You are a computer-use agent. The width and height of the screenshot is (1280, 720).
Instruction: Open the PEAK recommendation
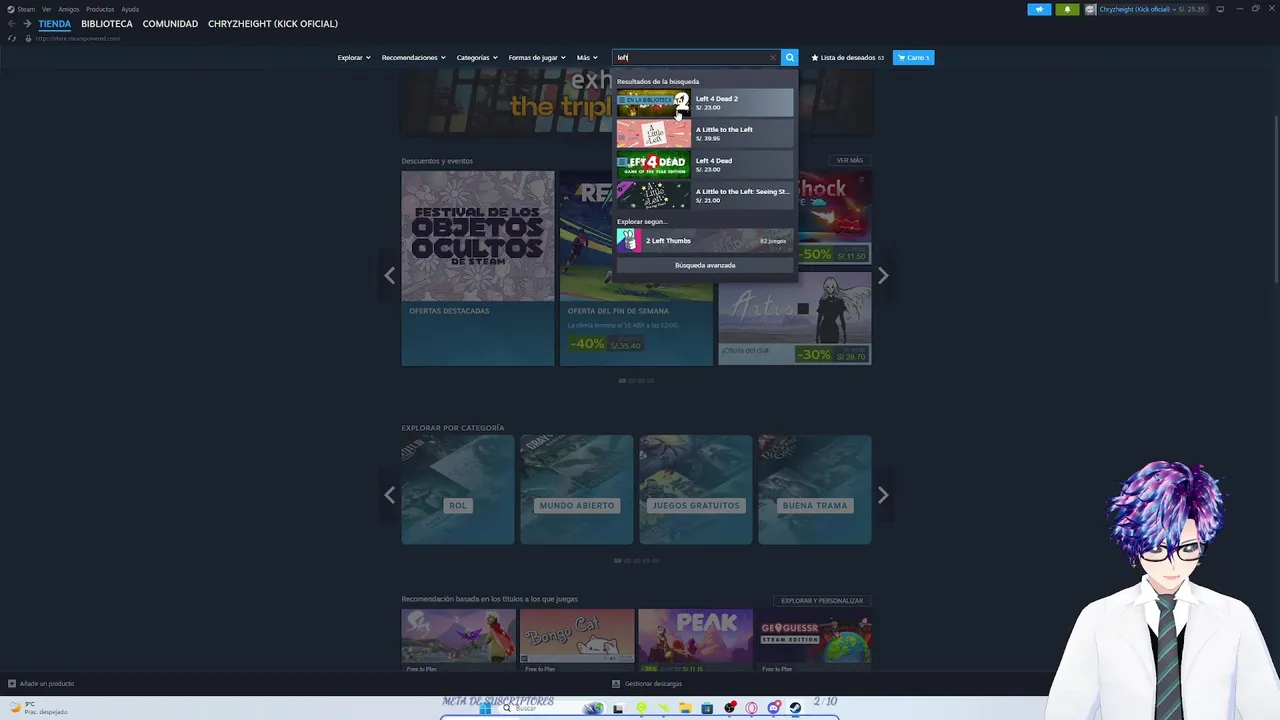pyautogui.click(x=696, y=640)
